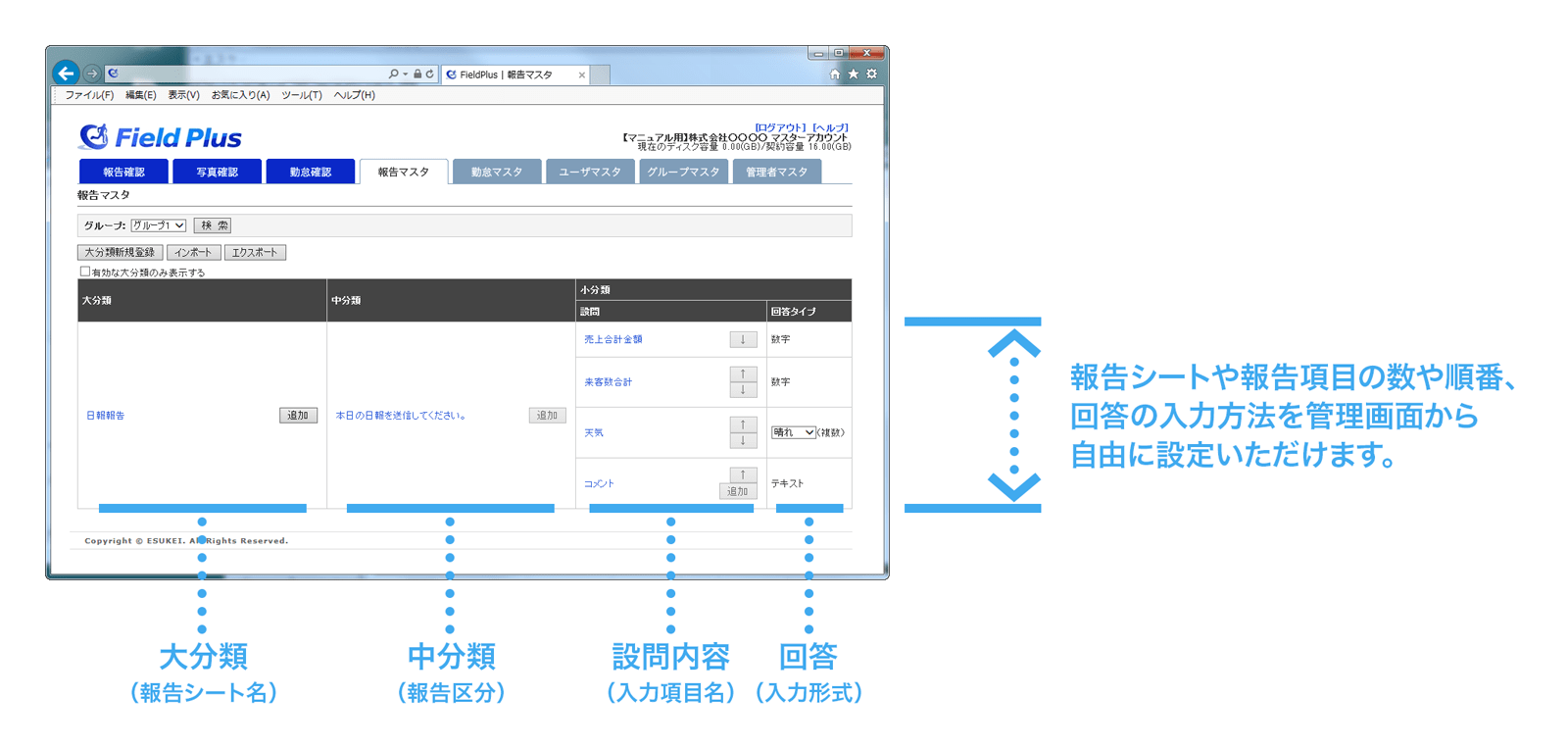The height and width of the screenshot is (747, 1568).
Task: Click 追加 button below コメント question
Action: (x=738, y=491)
